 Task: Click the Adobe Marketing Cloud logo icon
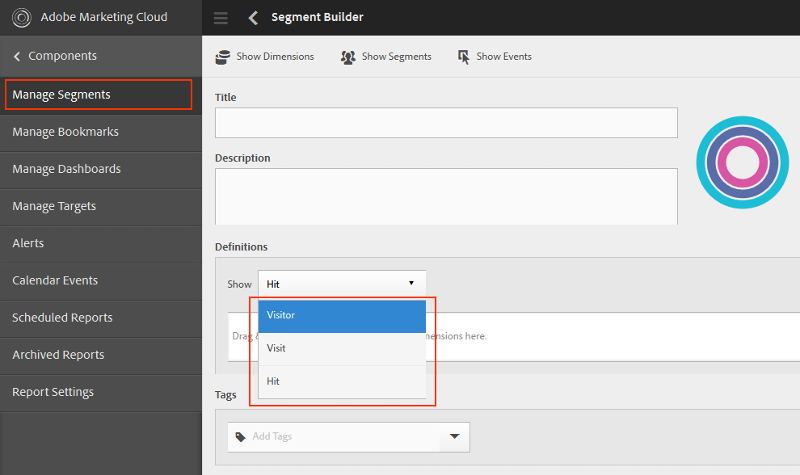coord(22,17)
